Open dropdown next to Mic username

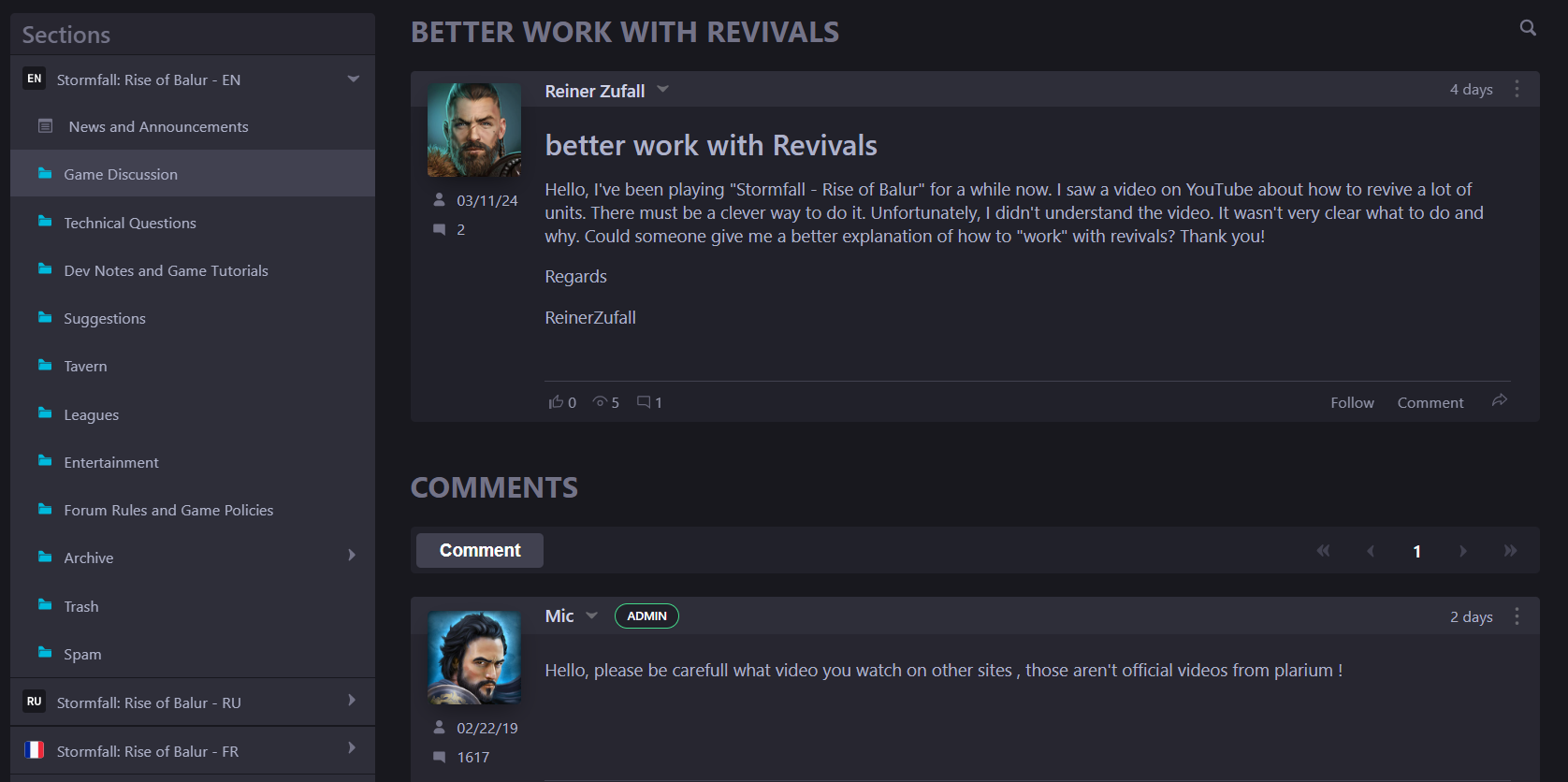pos(591,615)
